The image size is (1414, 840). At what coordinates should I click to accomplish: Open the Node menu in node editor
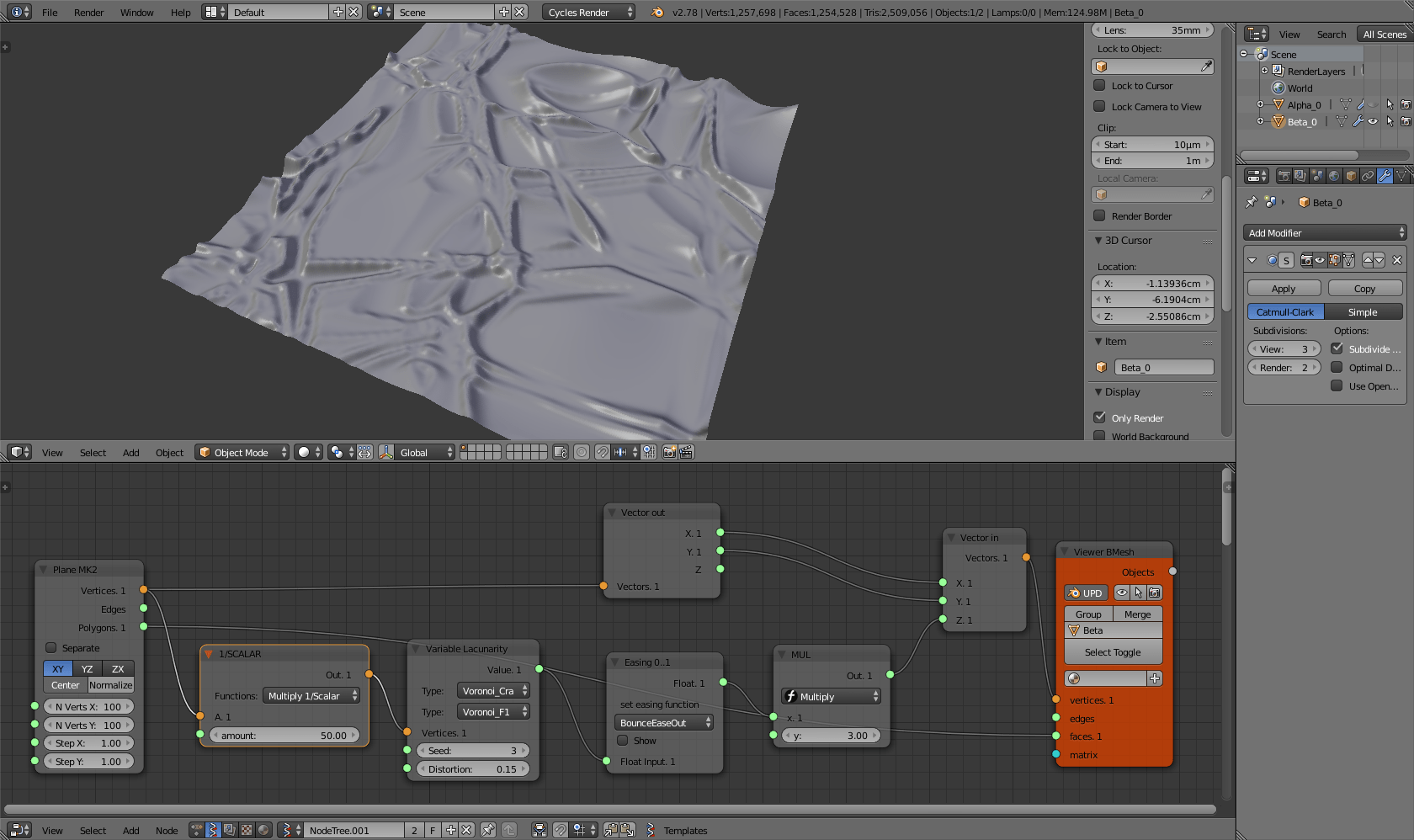point(167,830)
